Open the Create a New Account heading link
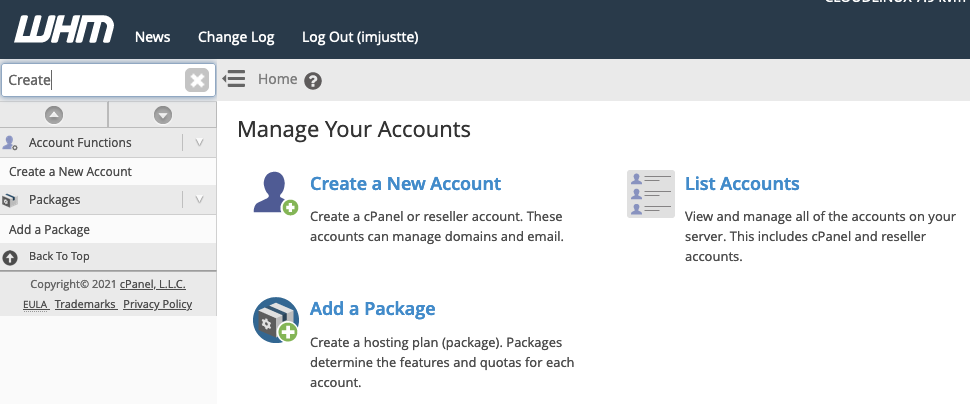970x404 pixels. pos(405,184)
